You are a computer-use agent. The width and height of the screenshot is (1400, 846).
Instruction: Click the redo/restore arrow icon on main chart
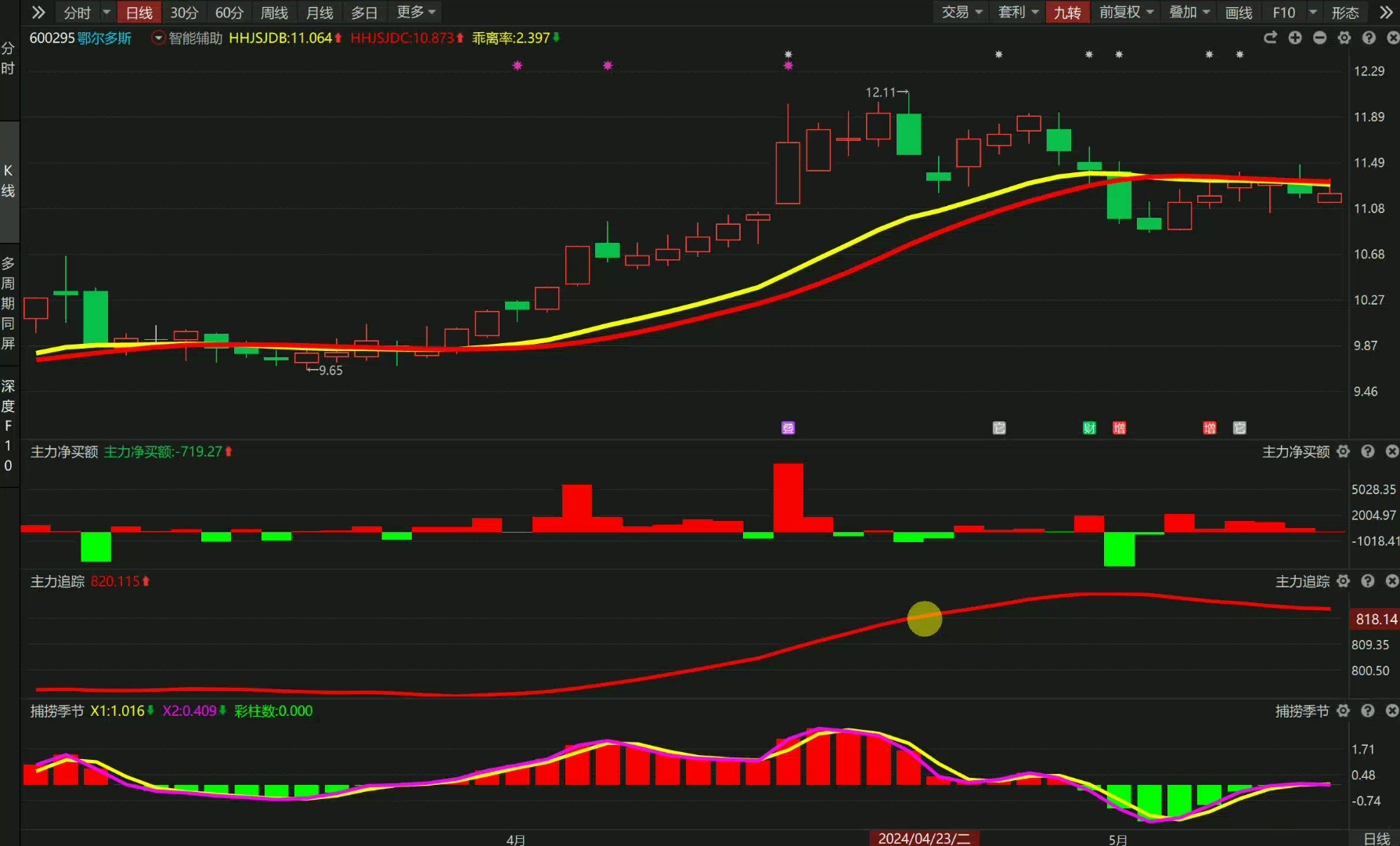tap(1270, 38)
